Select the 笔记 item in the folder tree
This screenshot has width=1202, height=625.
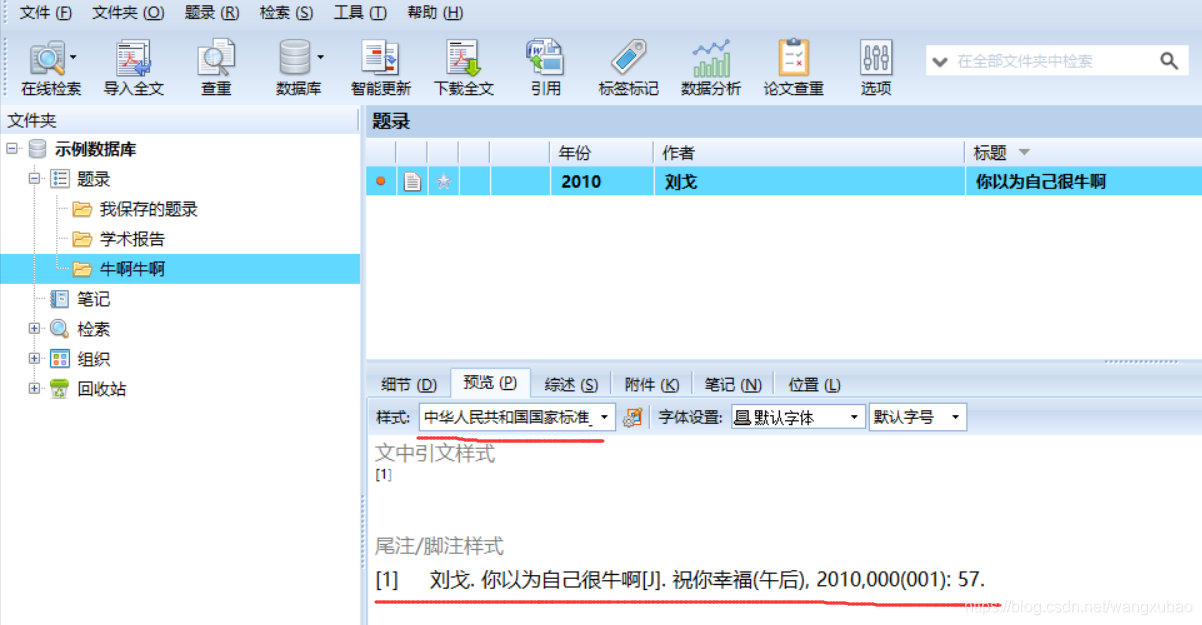[93, 299]
